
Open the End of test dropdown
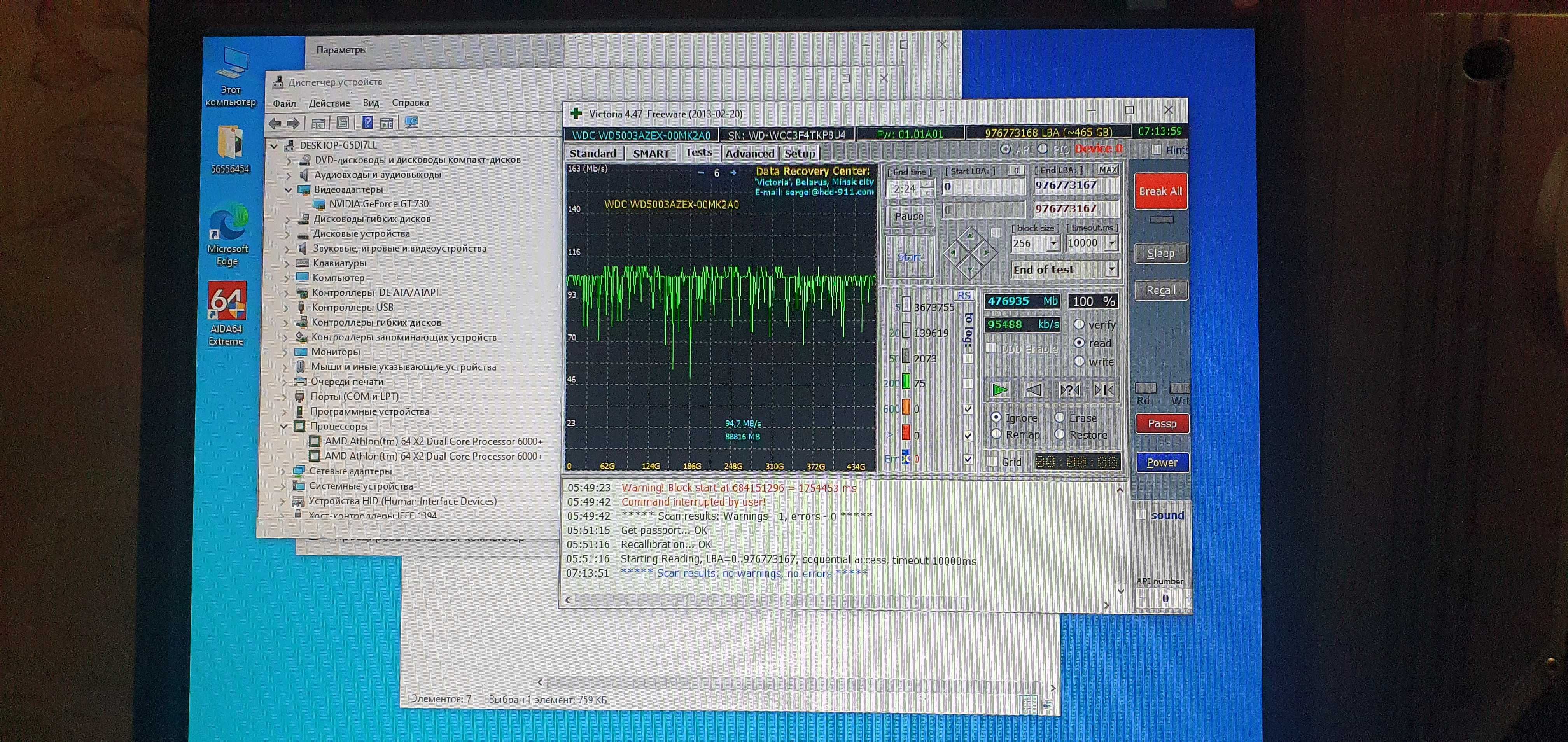tap(1112, 269)
